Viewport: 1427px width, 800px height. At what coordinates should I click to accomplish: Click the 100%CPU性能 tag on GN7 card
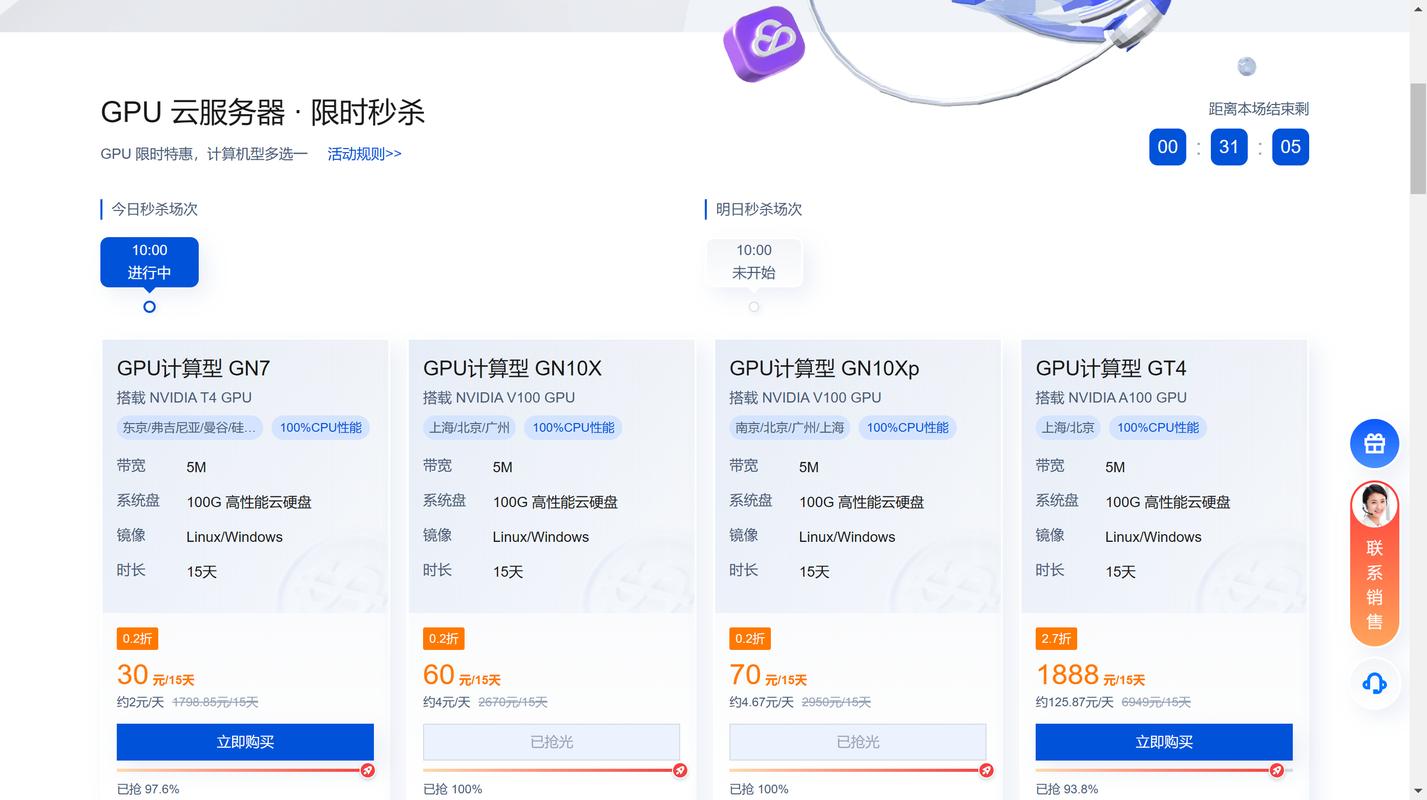321,428
